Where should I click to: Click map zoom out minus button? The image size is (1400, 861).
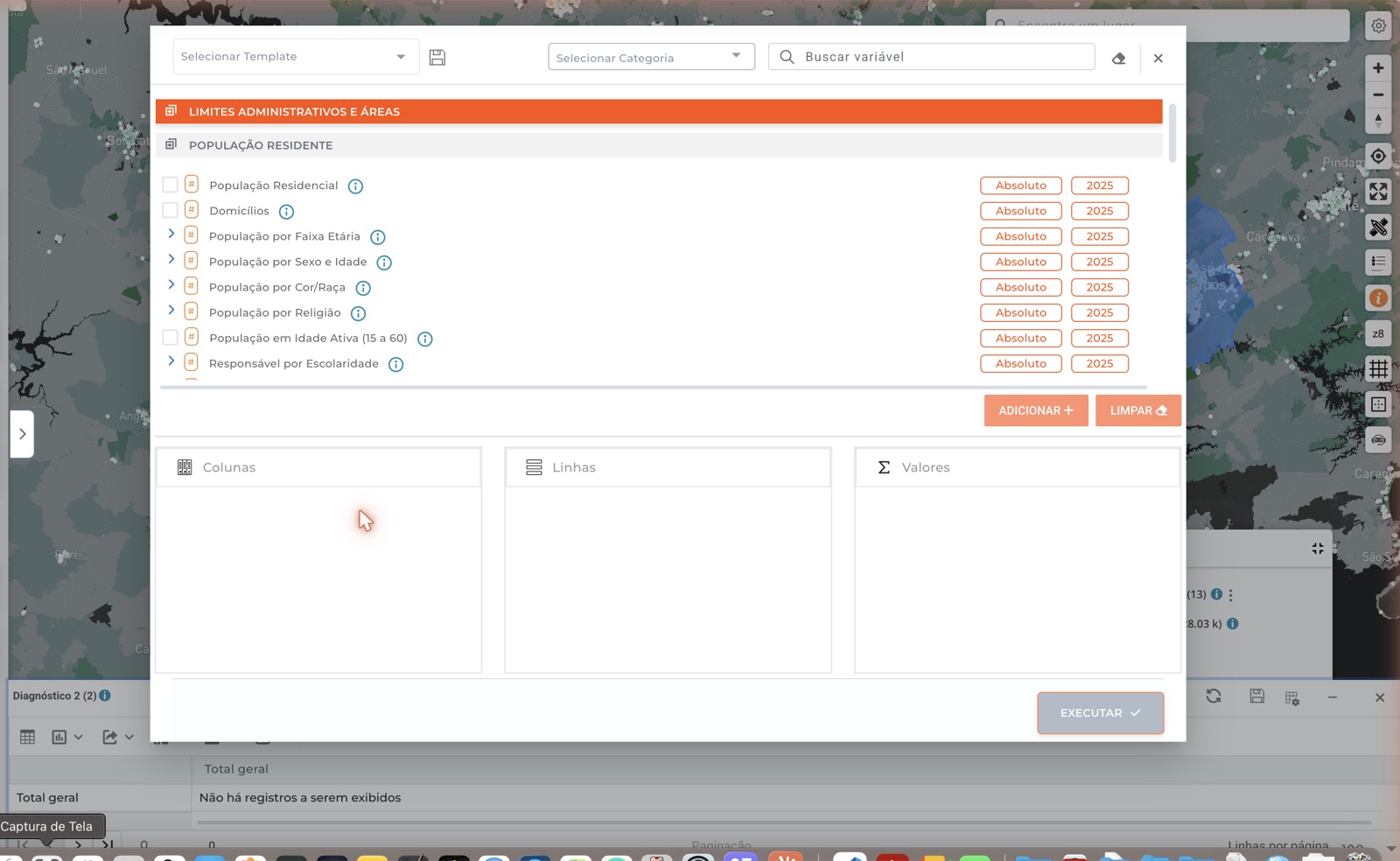[1378, 94]
